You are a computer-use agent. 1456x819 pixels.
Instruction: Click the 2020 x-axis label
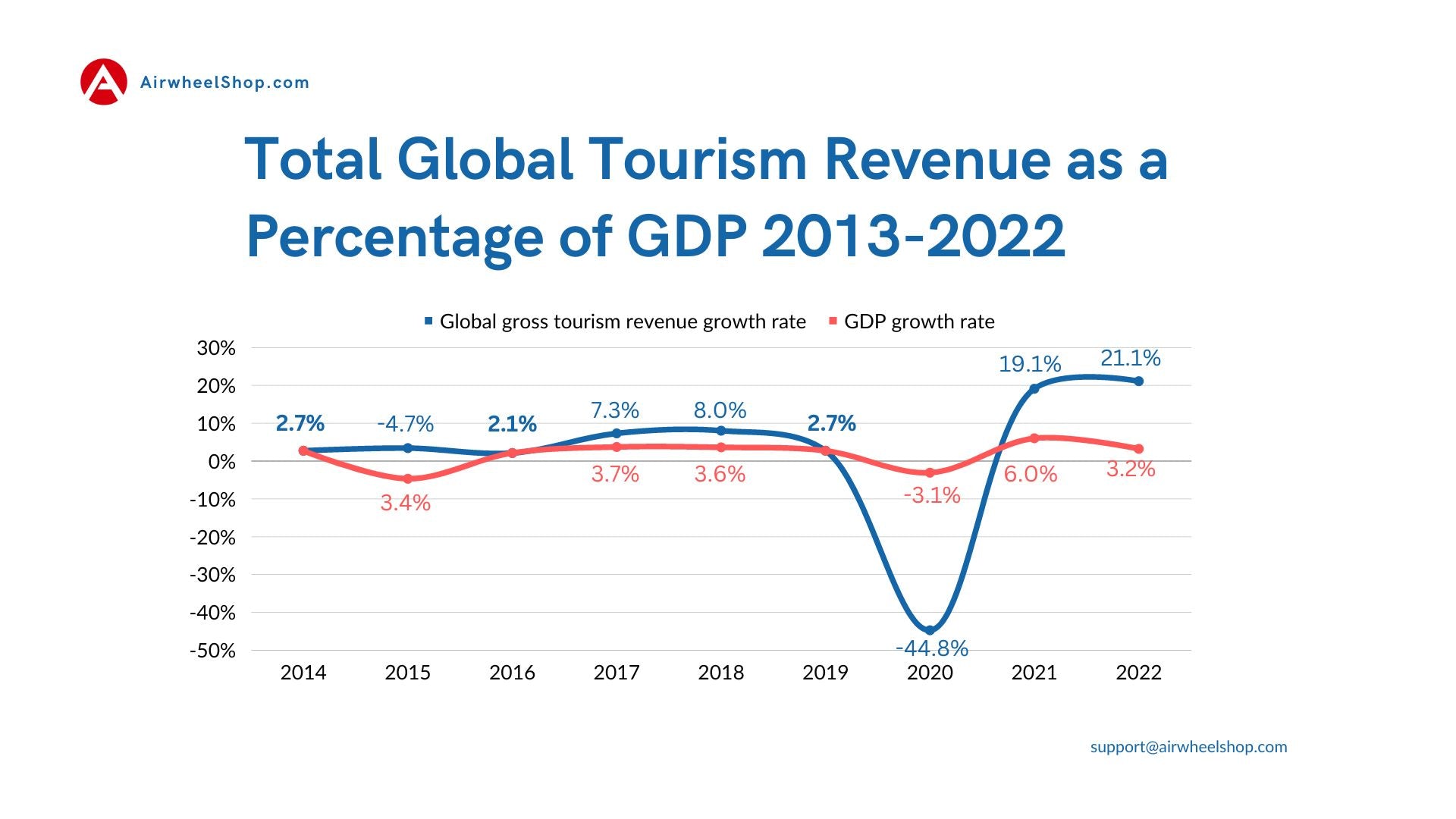(x=930, y=673)
